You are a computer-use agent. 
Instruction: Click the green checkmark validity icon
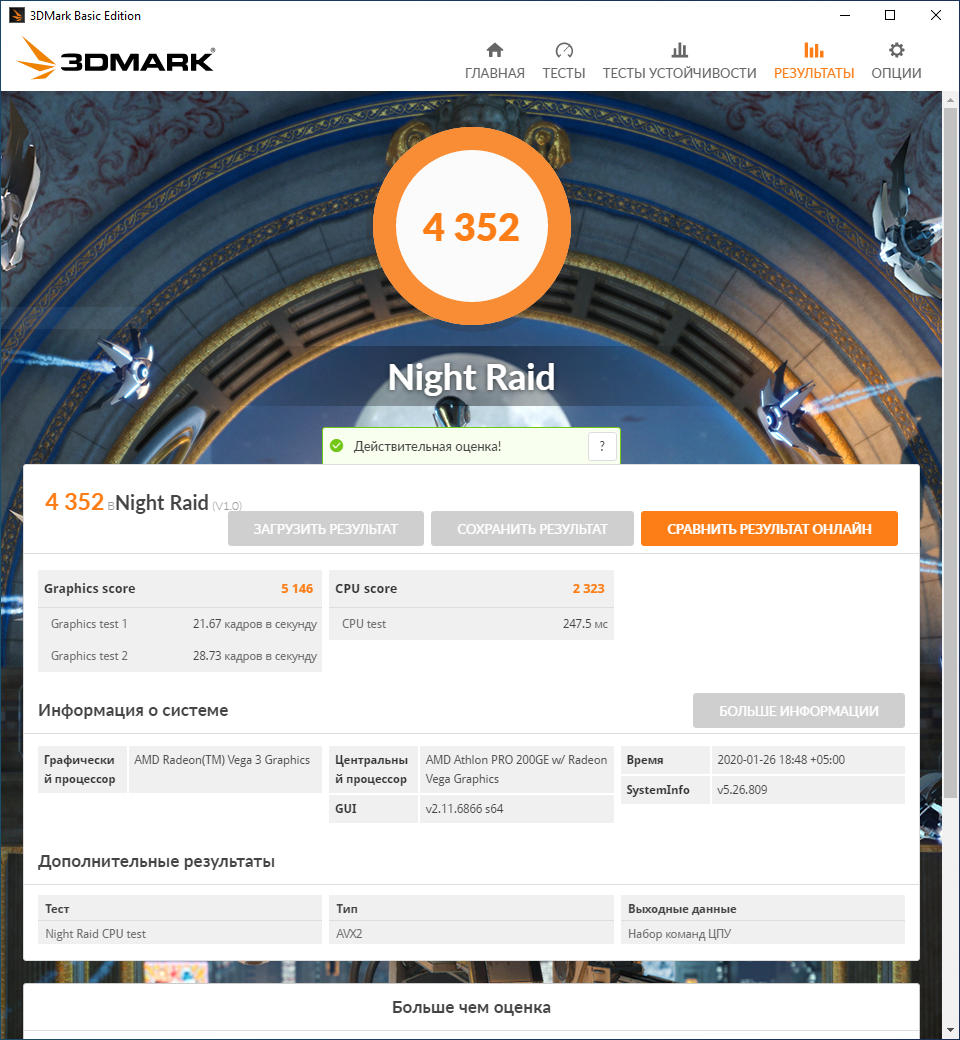point(336,446)
